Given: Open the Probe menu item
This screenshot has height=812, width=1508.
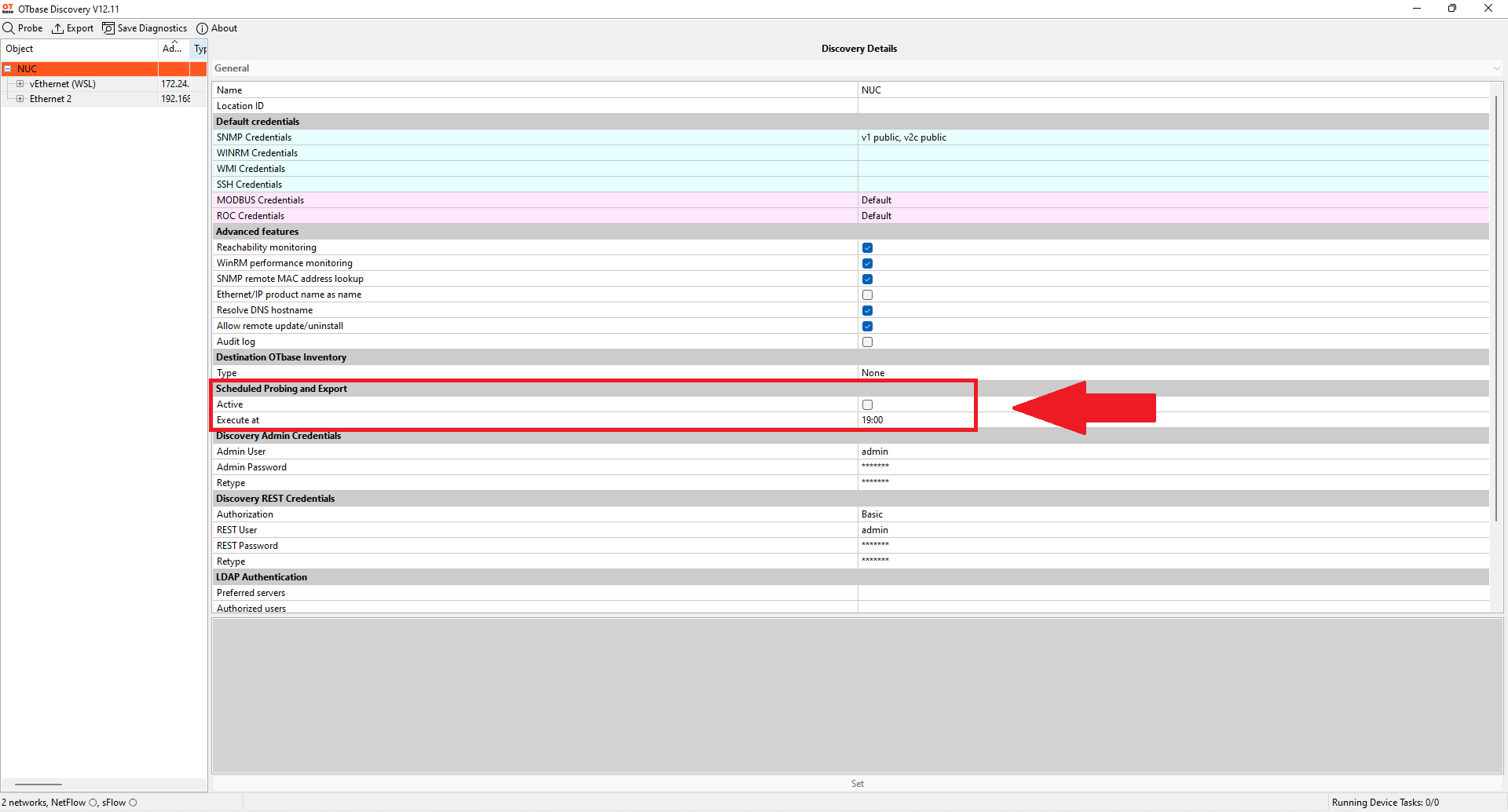Looking at the screenshot, I should click(x=23, y=28).
